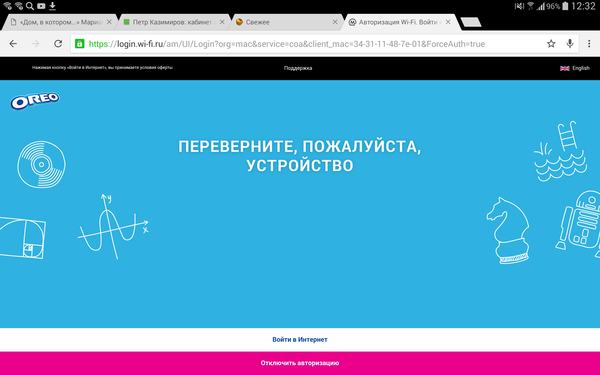Screen dimensions: 600x375
Task: Click the swimming pool ladder drawing
Action: coord(560,151)
